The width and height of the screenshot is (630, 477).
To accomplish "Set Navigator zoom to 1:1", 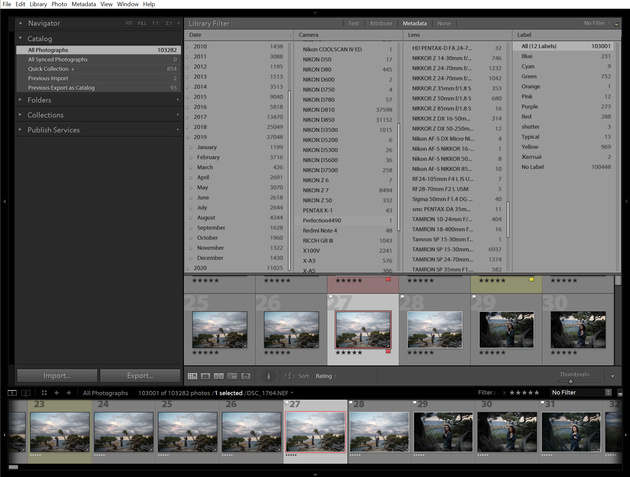I will [155, 23].
